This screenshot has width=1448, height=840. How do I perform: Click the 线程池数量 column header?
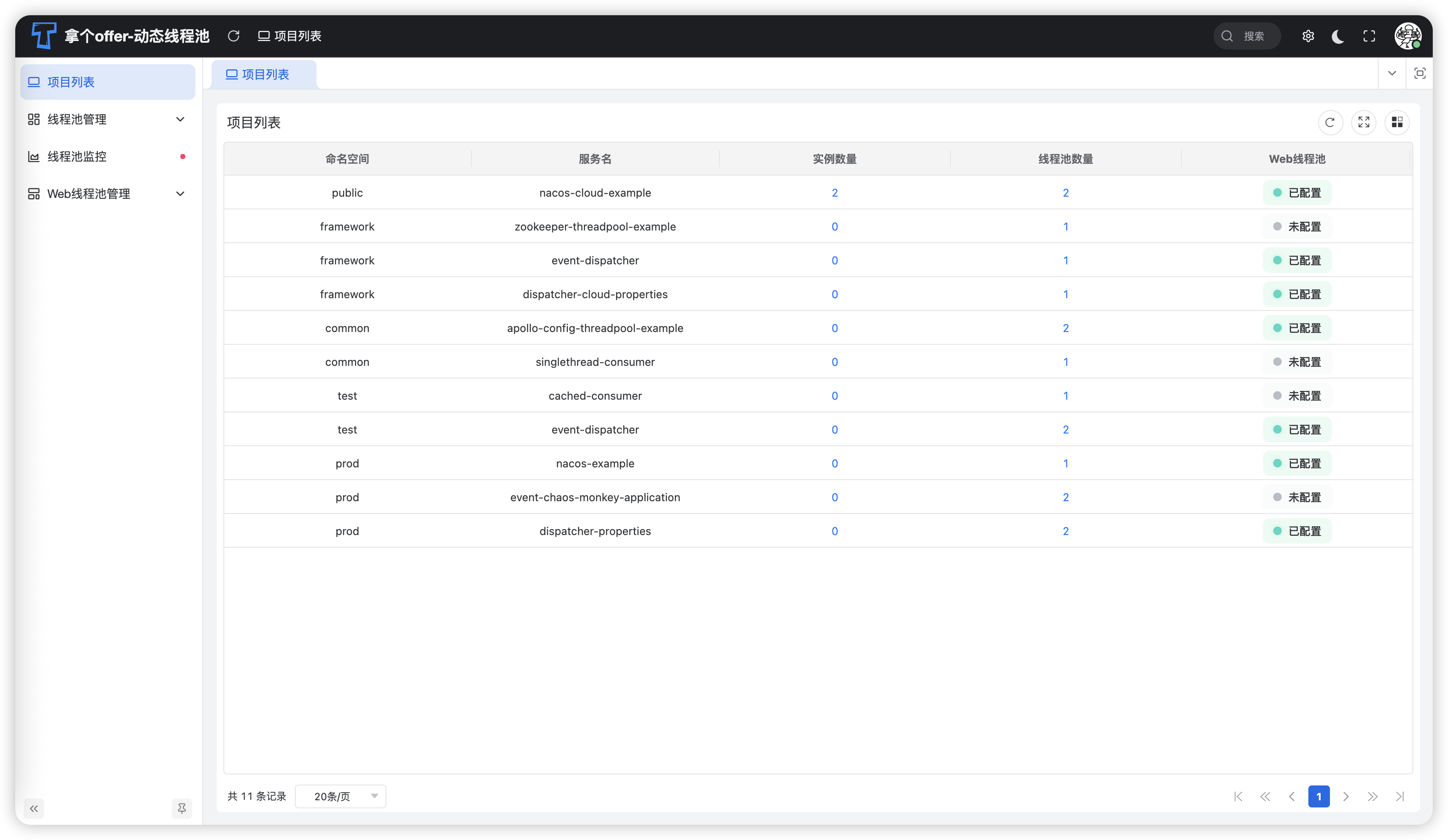point(1065,159)
